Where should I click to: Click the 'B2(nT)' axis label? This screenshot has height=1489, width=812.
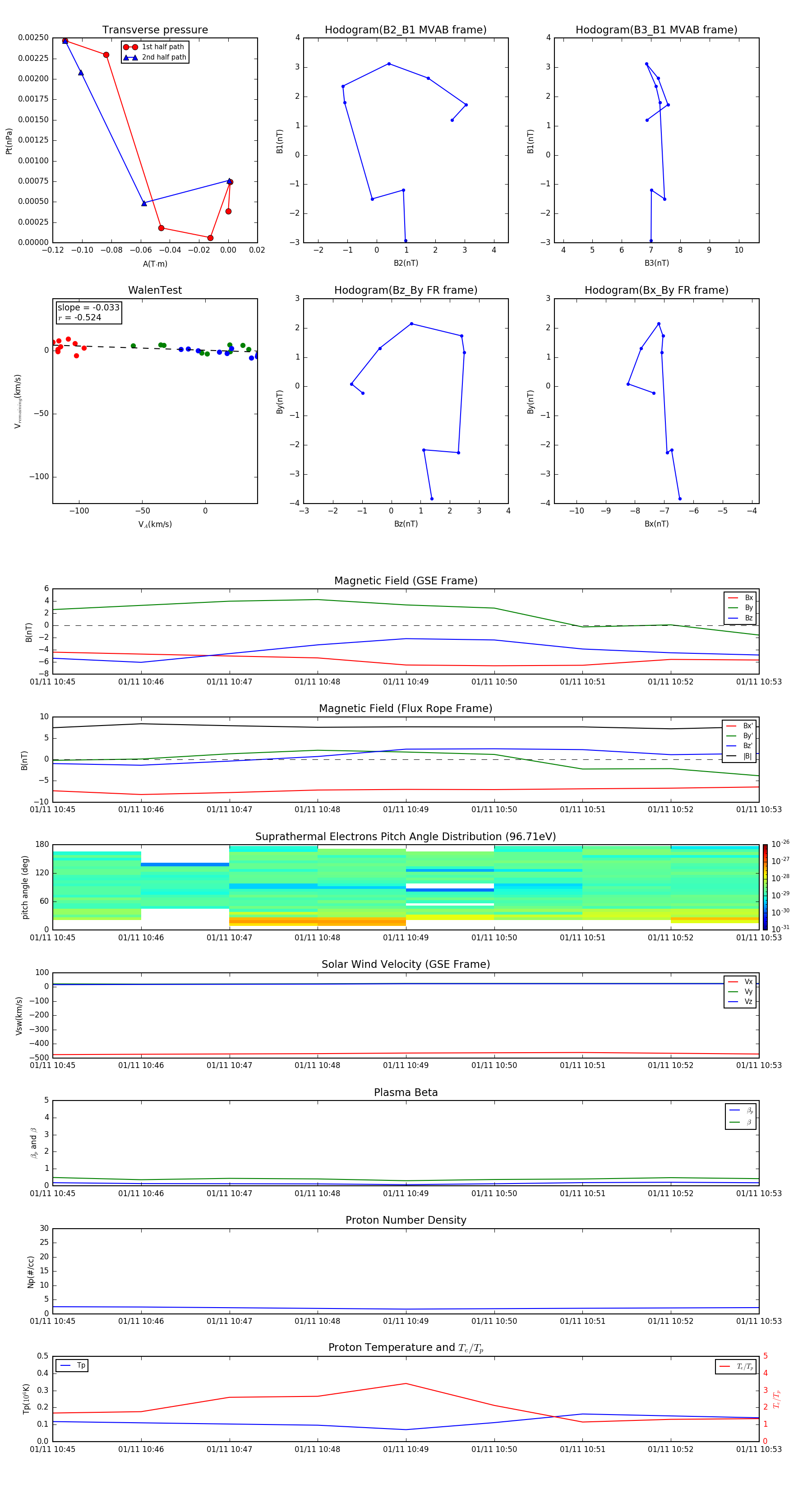tap(406, 263)
